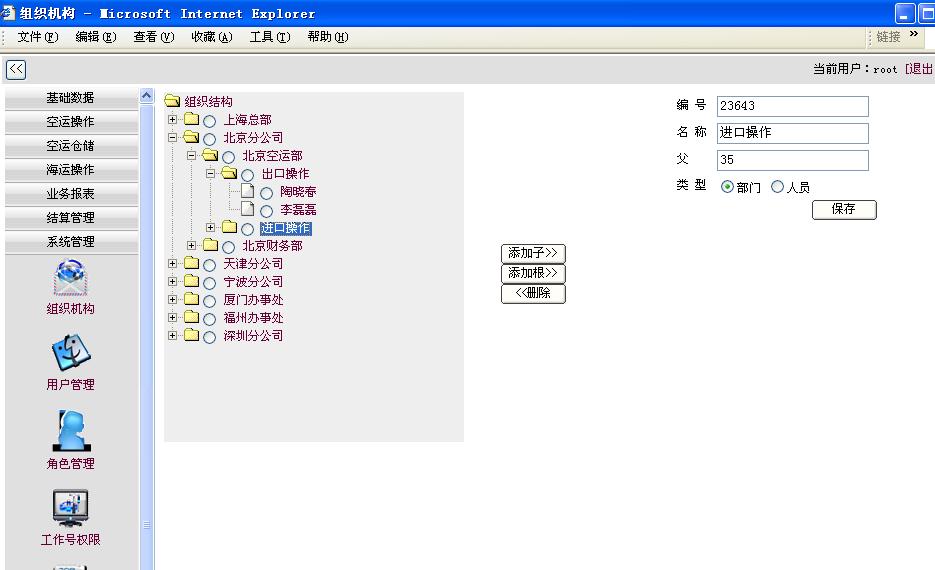Click the 父 input field

(792, 160)
